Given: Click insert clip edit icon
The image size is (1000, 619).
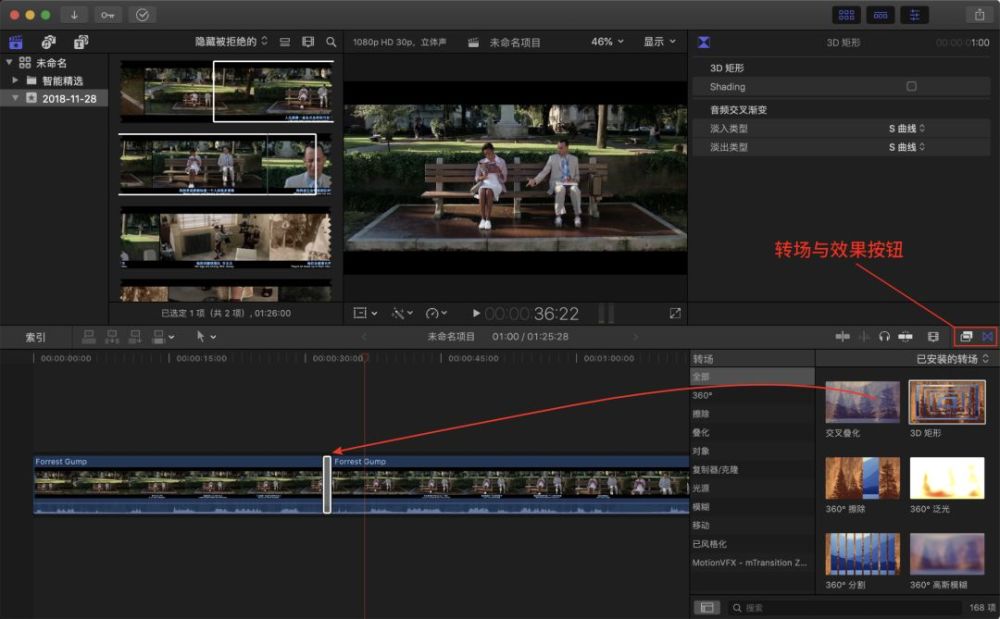Looking at the screenshot, I should tap(112, 337).
